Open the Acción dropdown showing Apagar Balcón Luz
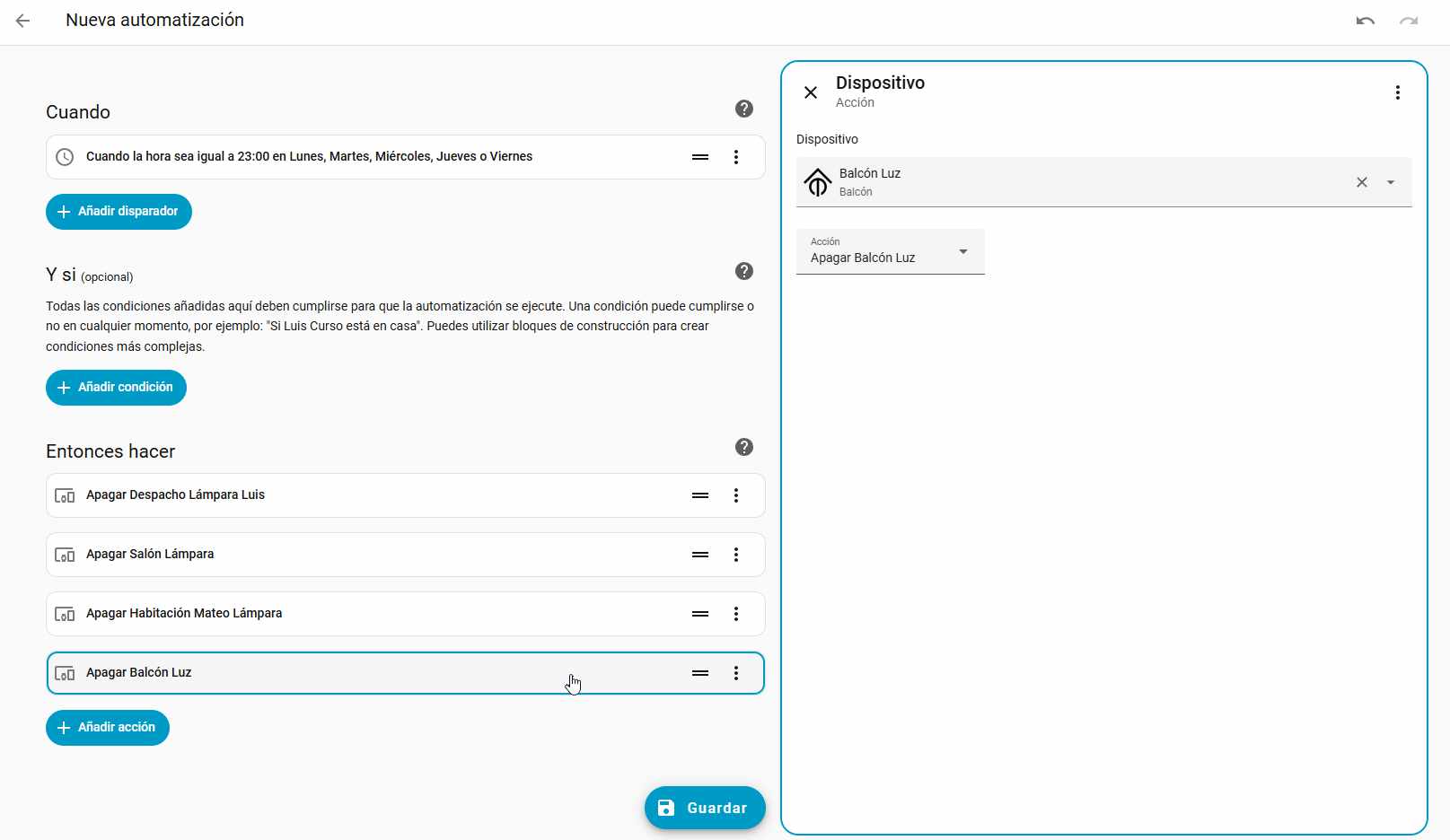This screenshot has width=1450, height=840. point(890,251)
